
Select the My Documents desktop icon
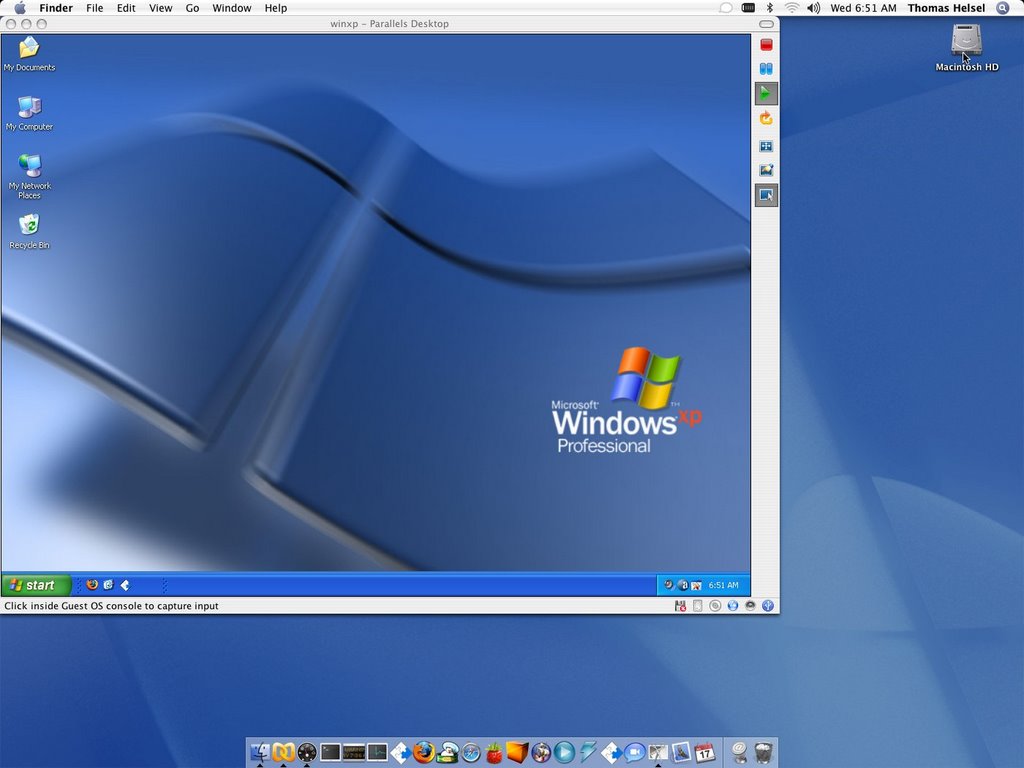(29, 54)
